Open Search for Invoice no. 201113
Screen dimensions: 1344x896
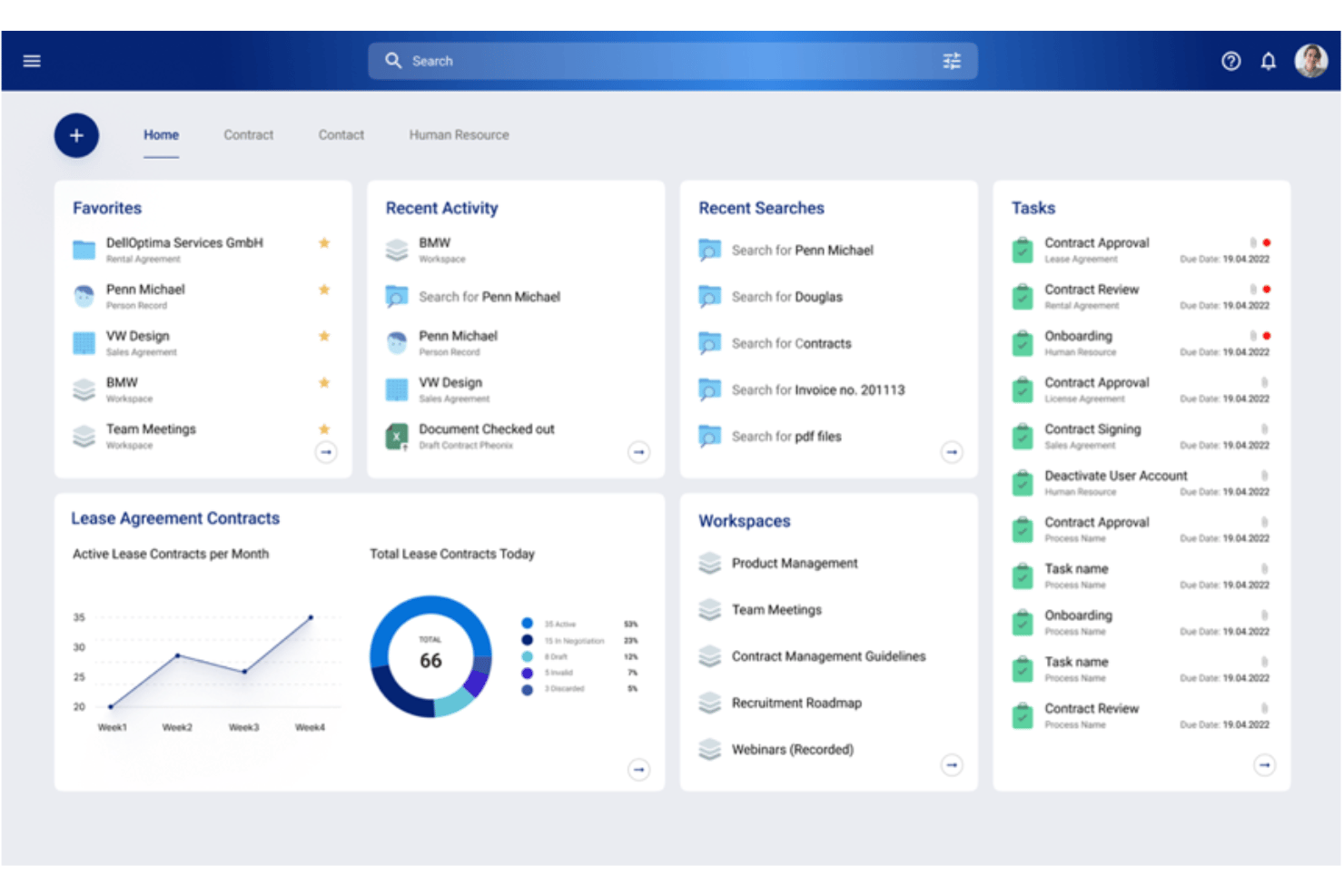tap(818, 390)
